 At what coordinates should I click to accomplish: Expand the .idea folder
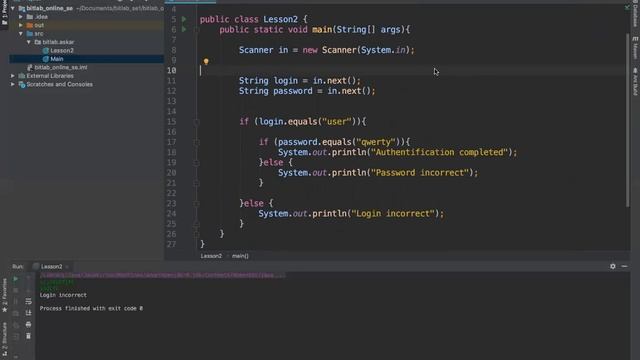[x=21, y=17]
